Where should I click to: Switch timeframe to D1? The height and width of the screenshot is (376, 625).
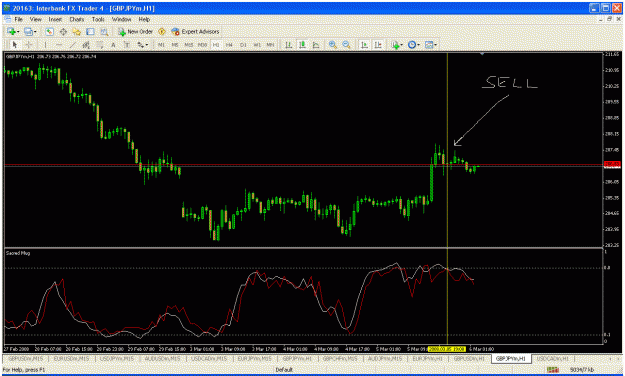tap(243, 45)
